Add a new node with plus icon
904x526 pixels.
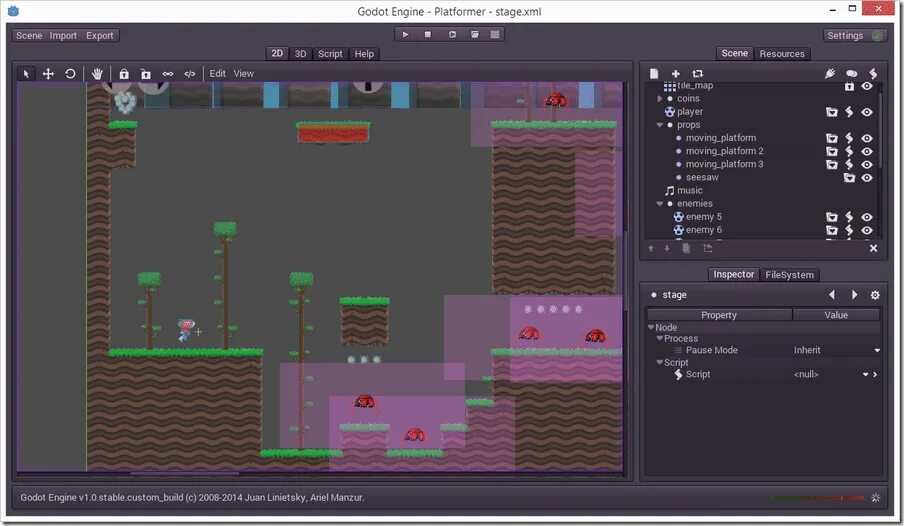click(676, 74)
